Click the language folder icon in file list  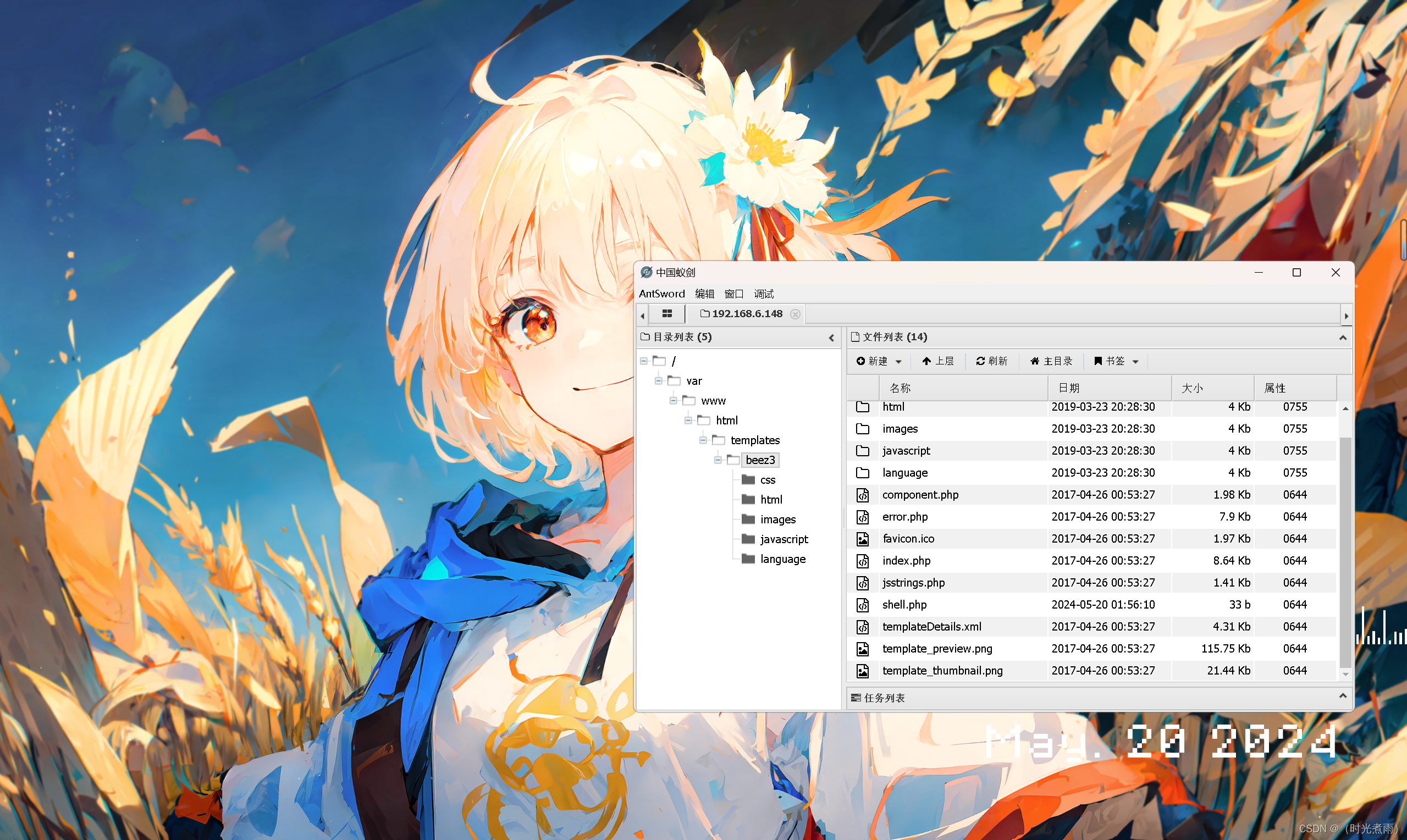pyautogui.click(x=863, y=473)
